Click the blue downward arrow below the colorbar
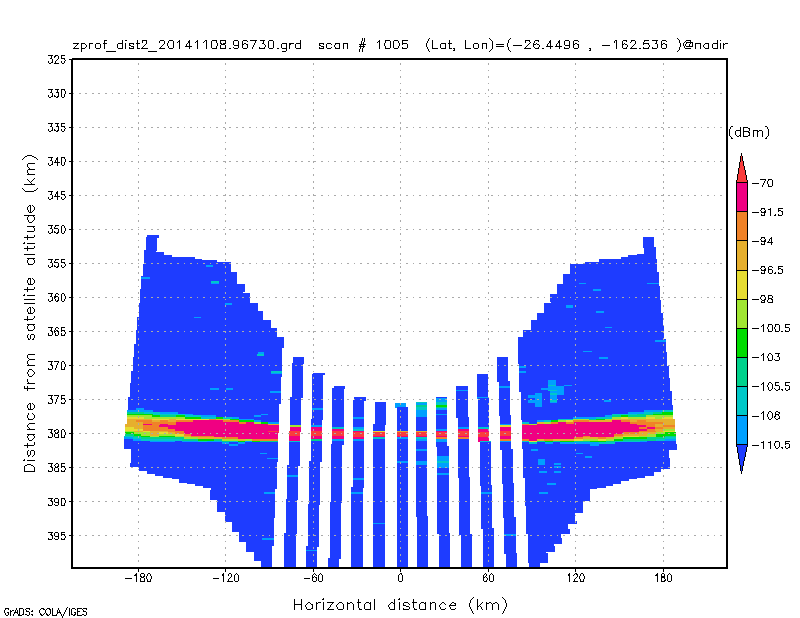 click(x=742, y=458)
